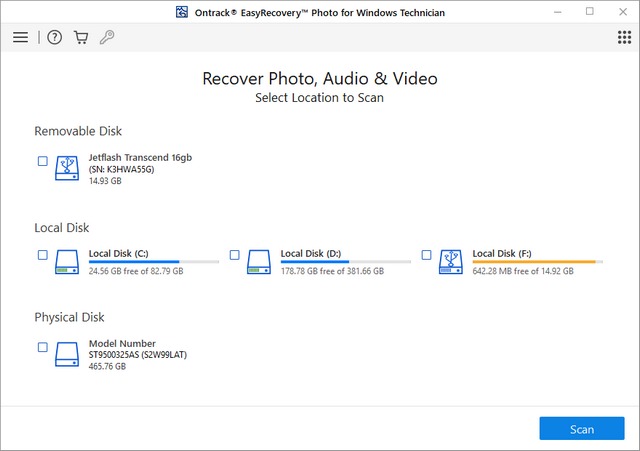Click the Jetflash Transcend USB drive icon
The image size is (640, 451).
click(67, 166)
